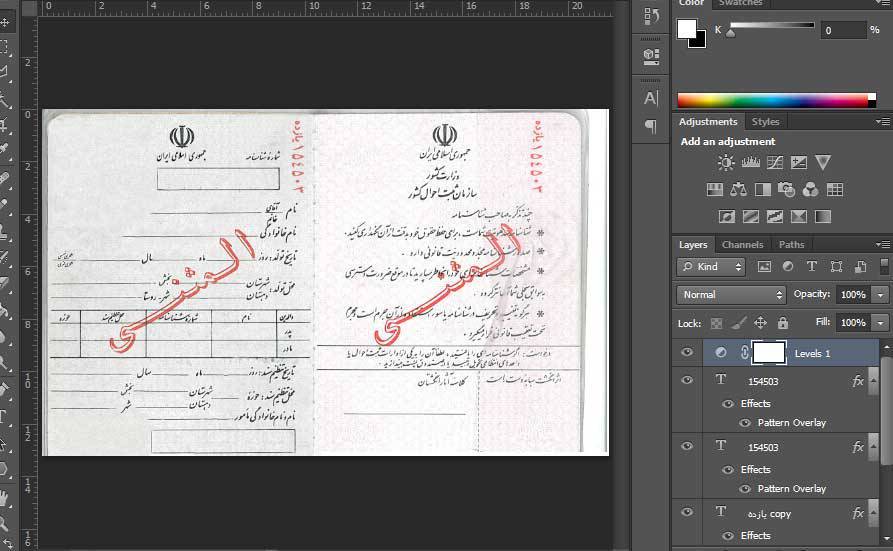The height and width of the screenshot is (551, 893).
Task: Click the envelope-shaped adjustment icon in bottom row
Action: click(x=798, y=217)
